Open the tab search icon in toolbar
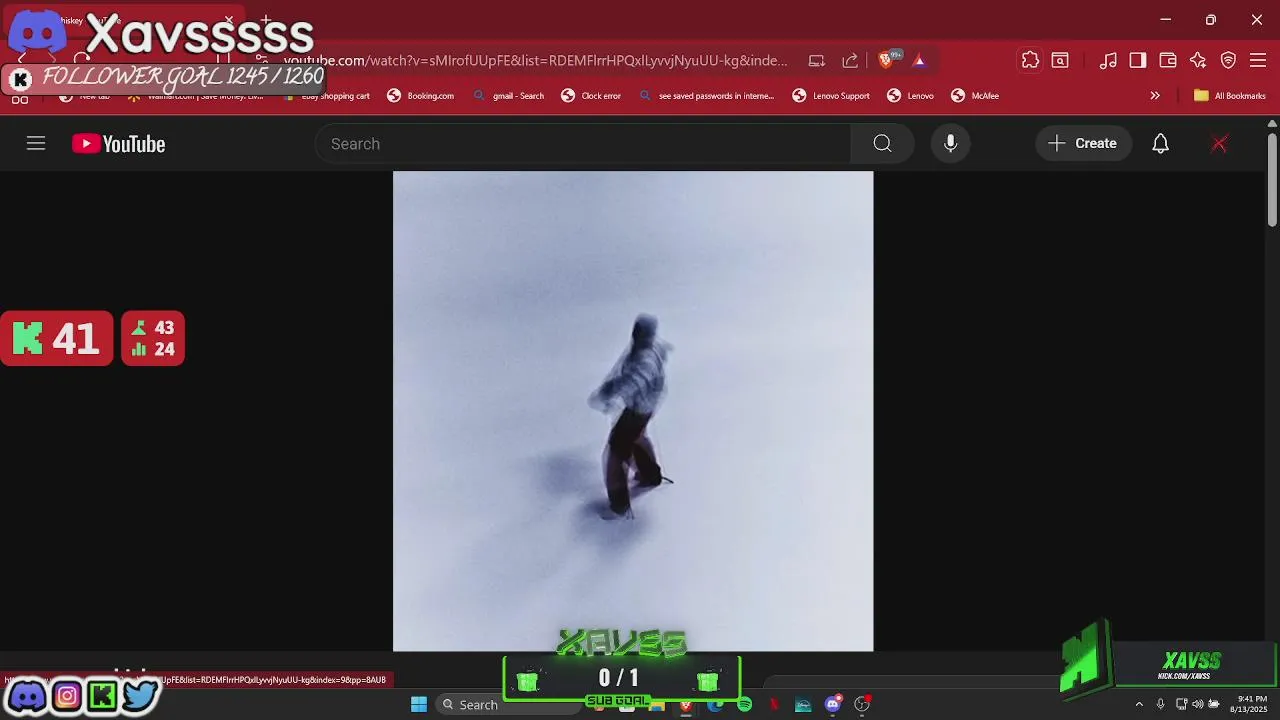Image resolution: width=1280 pixels, height=720 pixels. pyautogui.click(x=1060, y=61)
